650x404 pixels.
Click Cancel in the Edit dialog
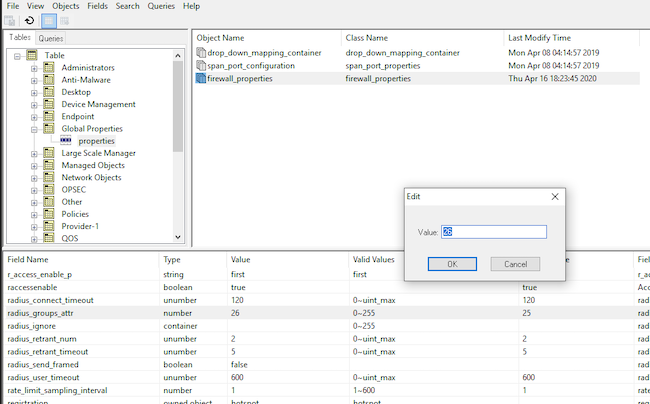coord(515,264)
